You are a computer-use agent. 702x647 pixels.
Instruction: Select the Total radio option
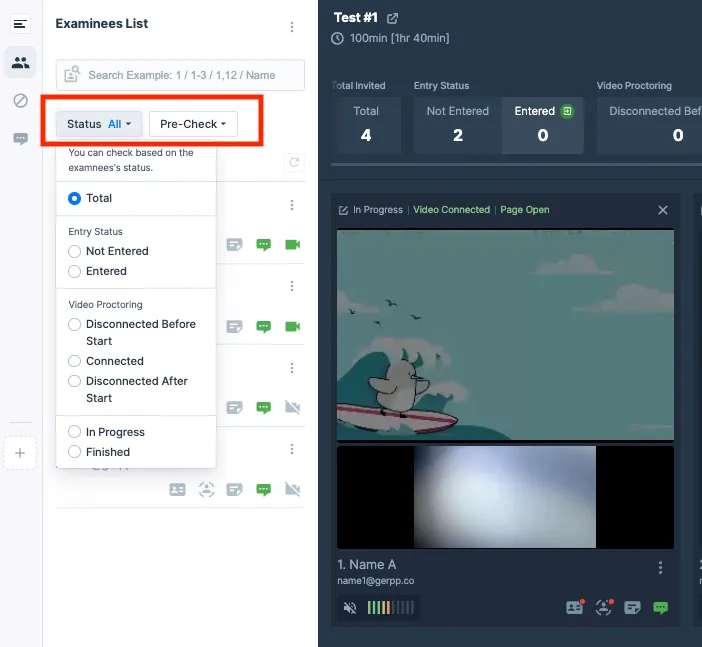(x=74, y=198)
